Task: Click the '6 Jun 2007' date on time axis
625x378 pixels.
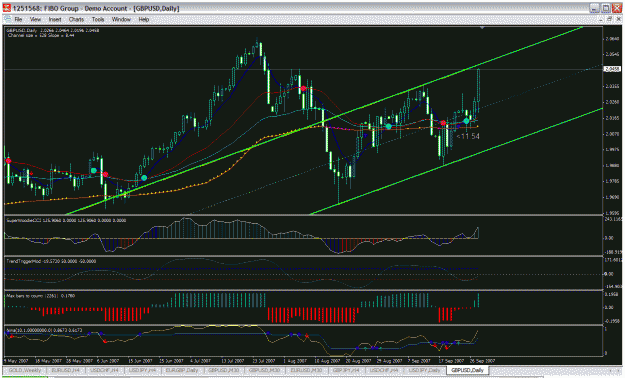Action: coord(107,361)
